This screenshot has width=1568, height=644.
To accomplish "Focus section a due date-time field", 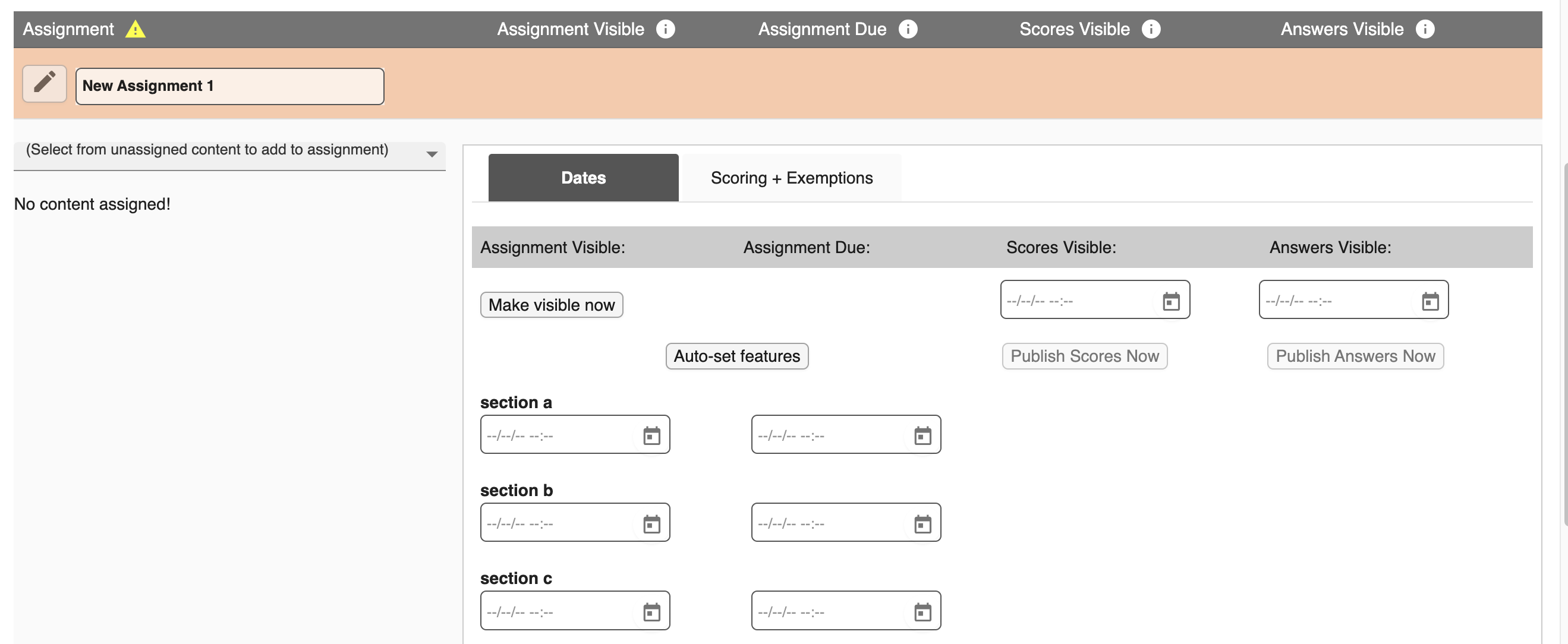I will [845, 434].
